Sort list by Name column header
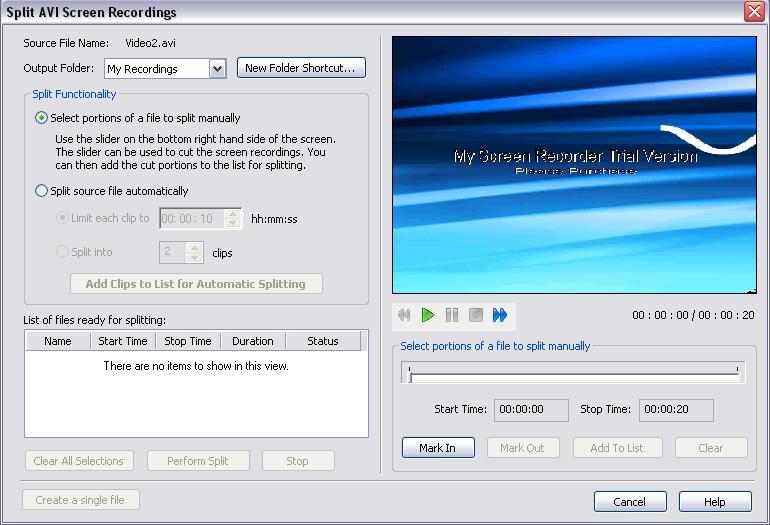 click(58, 341)
